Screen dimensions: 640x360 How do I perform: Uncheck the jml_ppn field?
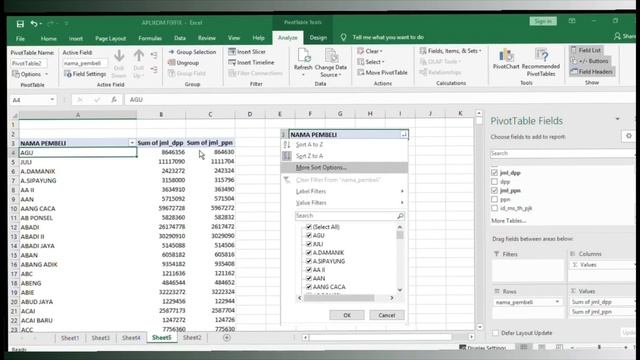[495, 191]
